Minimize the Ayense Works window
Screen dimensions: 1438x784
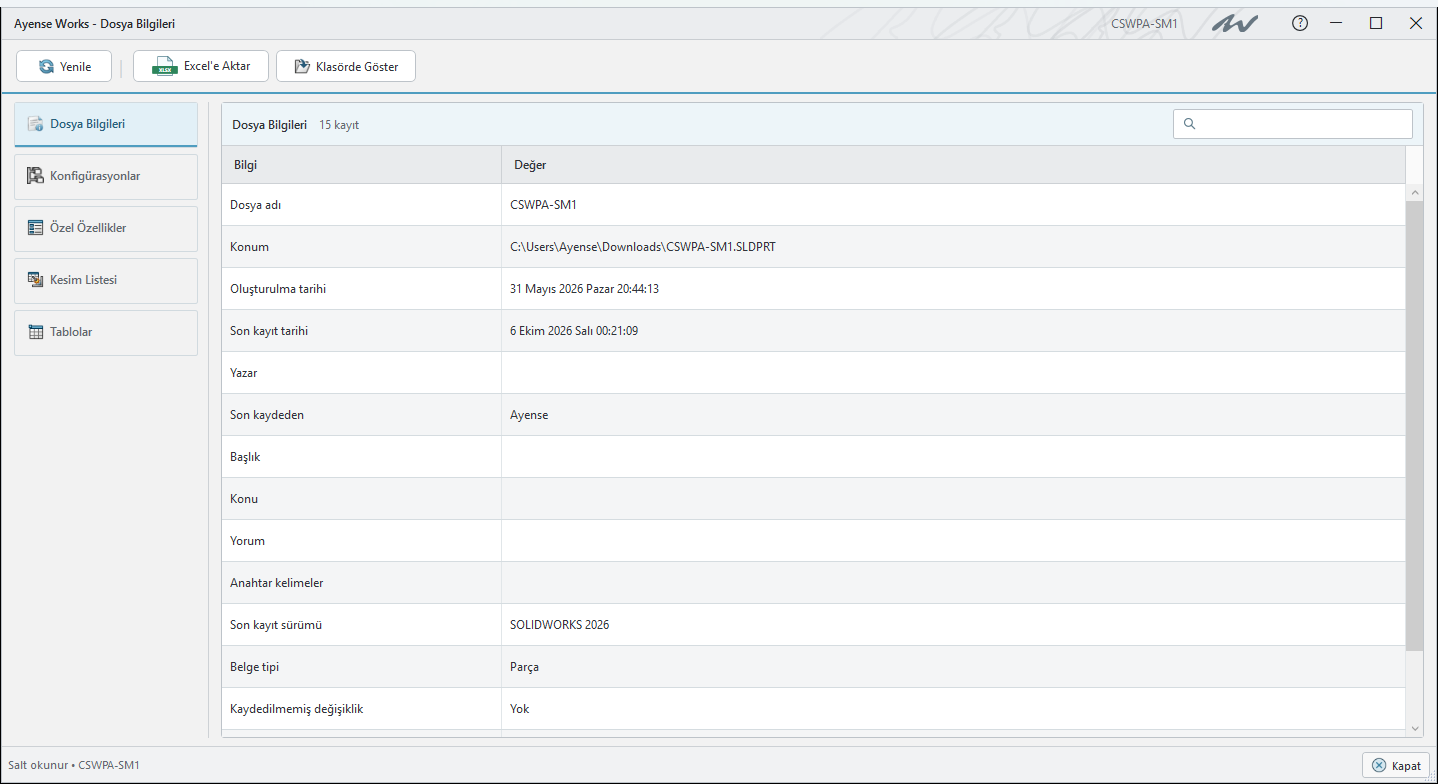[1337, 23]
